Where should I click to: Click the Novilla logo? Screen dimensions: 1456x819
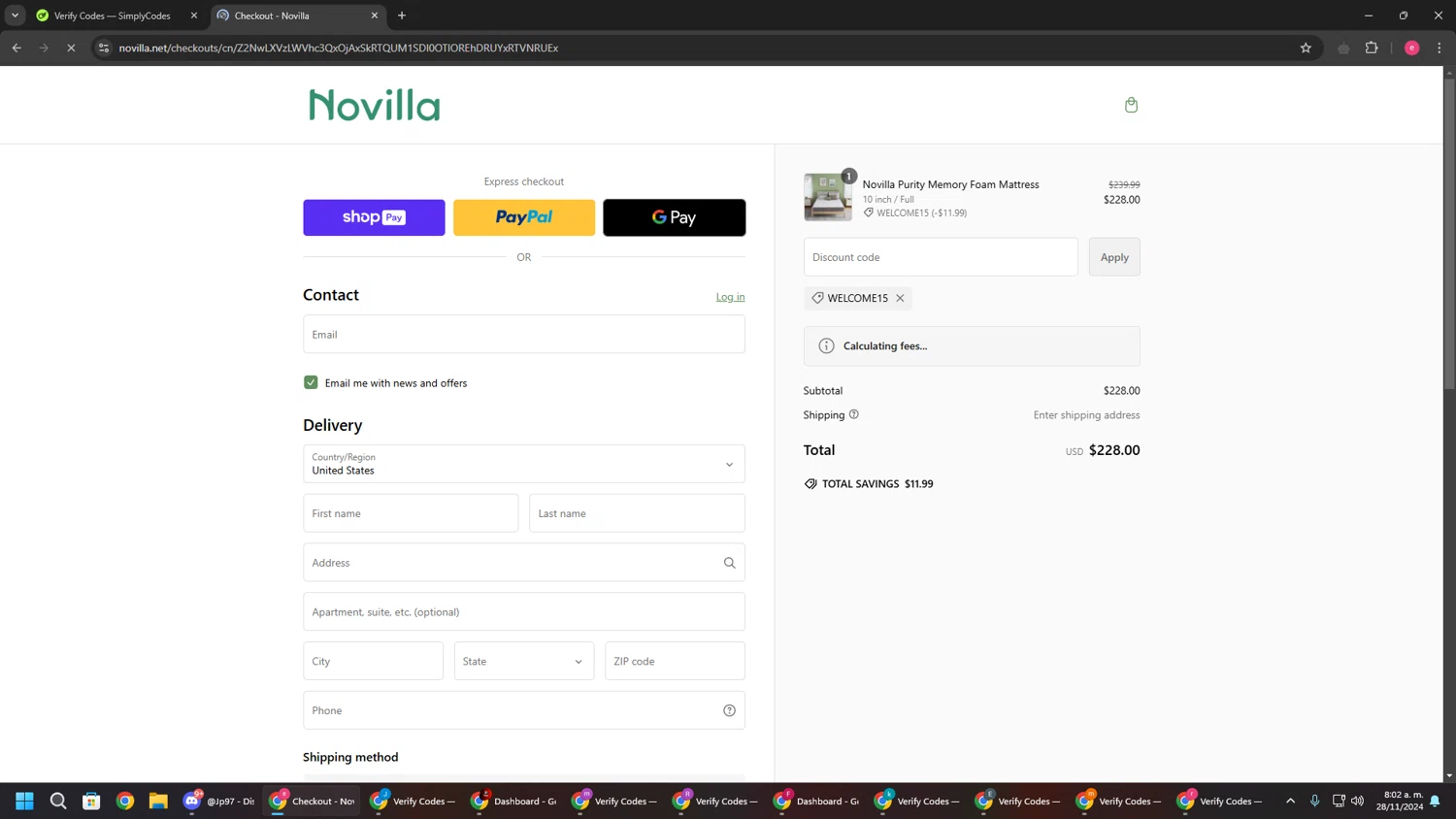[x=374, y=105]
